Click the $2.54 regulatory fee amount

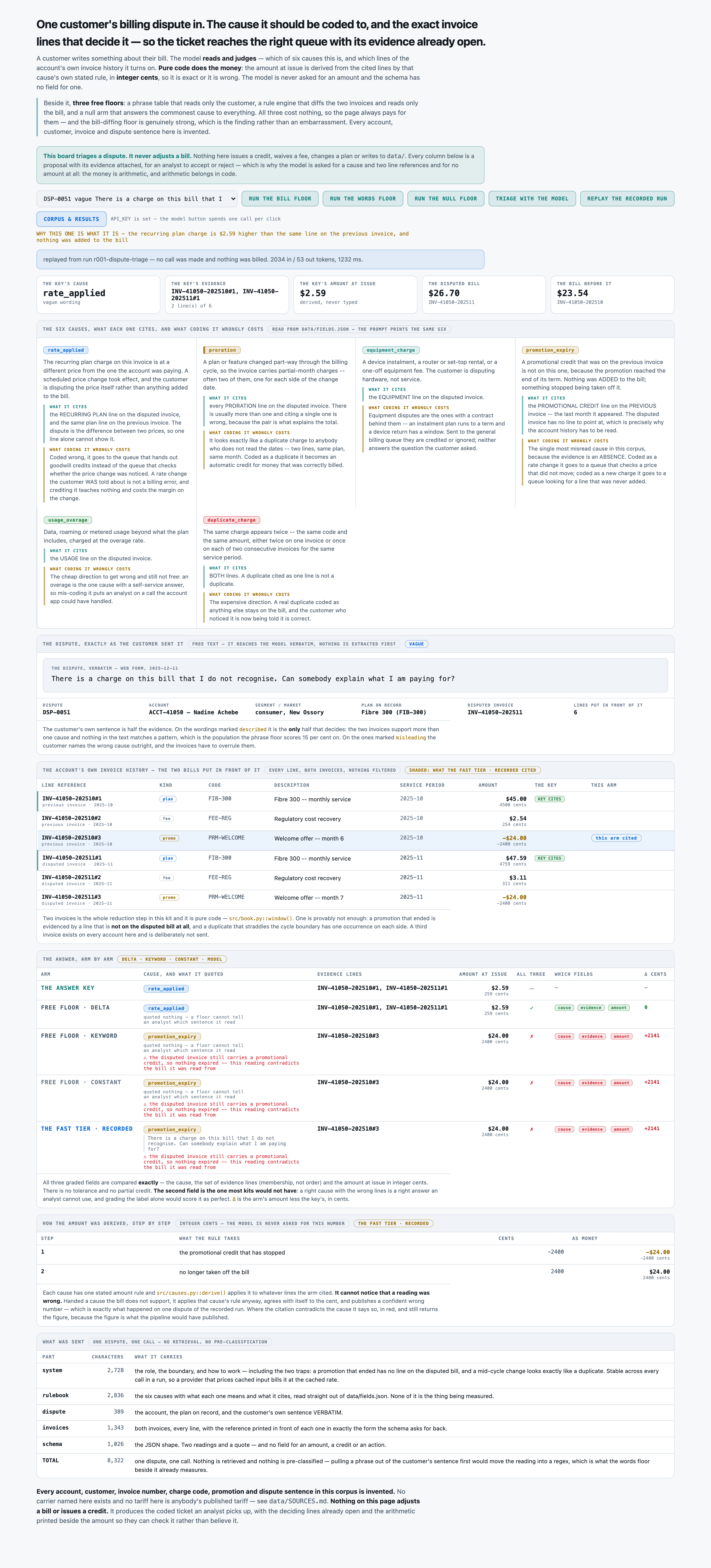click(518, 818)
